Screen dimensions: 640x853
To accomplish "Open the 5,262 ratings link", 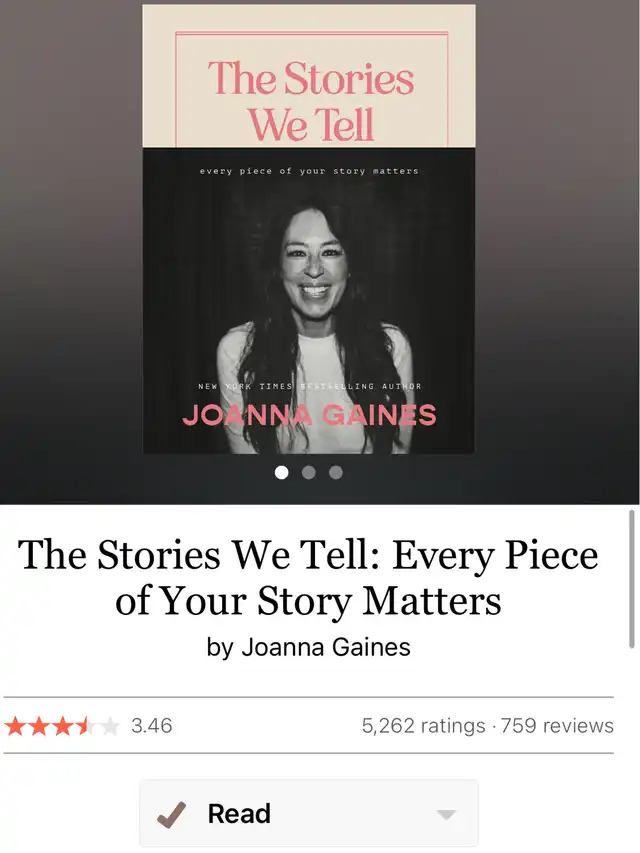I will click(423, 726).
